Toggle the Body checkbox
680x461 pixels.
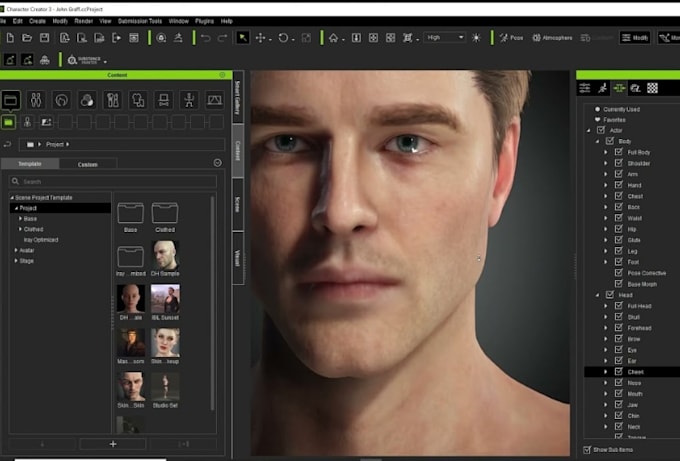coord(610,141)
